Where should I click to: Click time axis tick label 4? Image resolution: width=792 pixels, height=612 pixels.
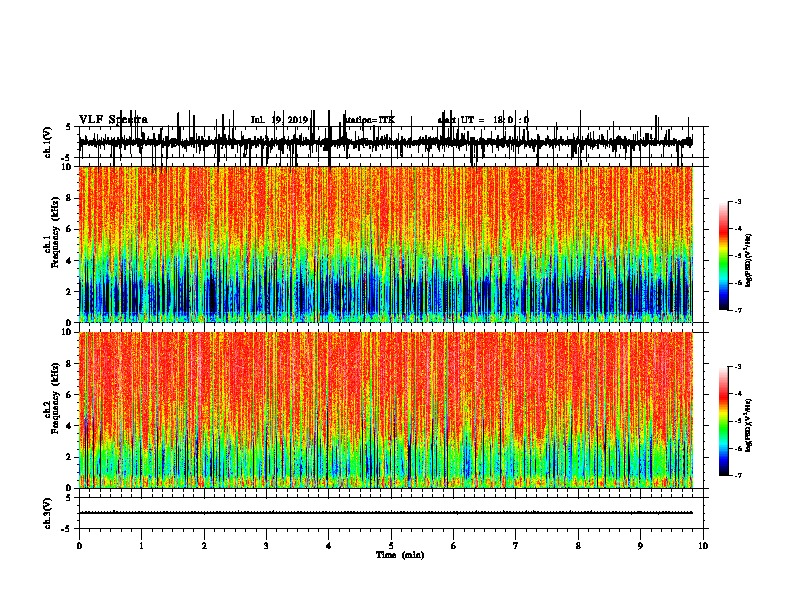[x=329, y=546]
